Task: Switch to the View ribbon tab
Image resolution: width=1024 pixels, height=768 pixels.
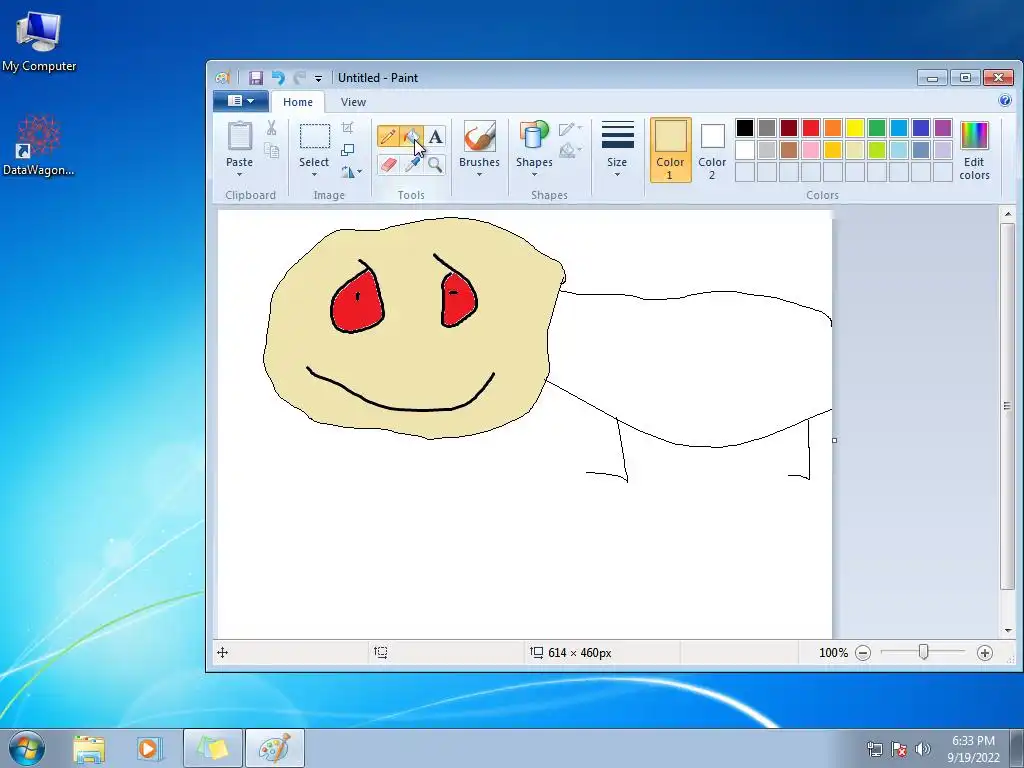Action: coord(353,102)
